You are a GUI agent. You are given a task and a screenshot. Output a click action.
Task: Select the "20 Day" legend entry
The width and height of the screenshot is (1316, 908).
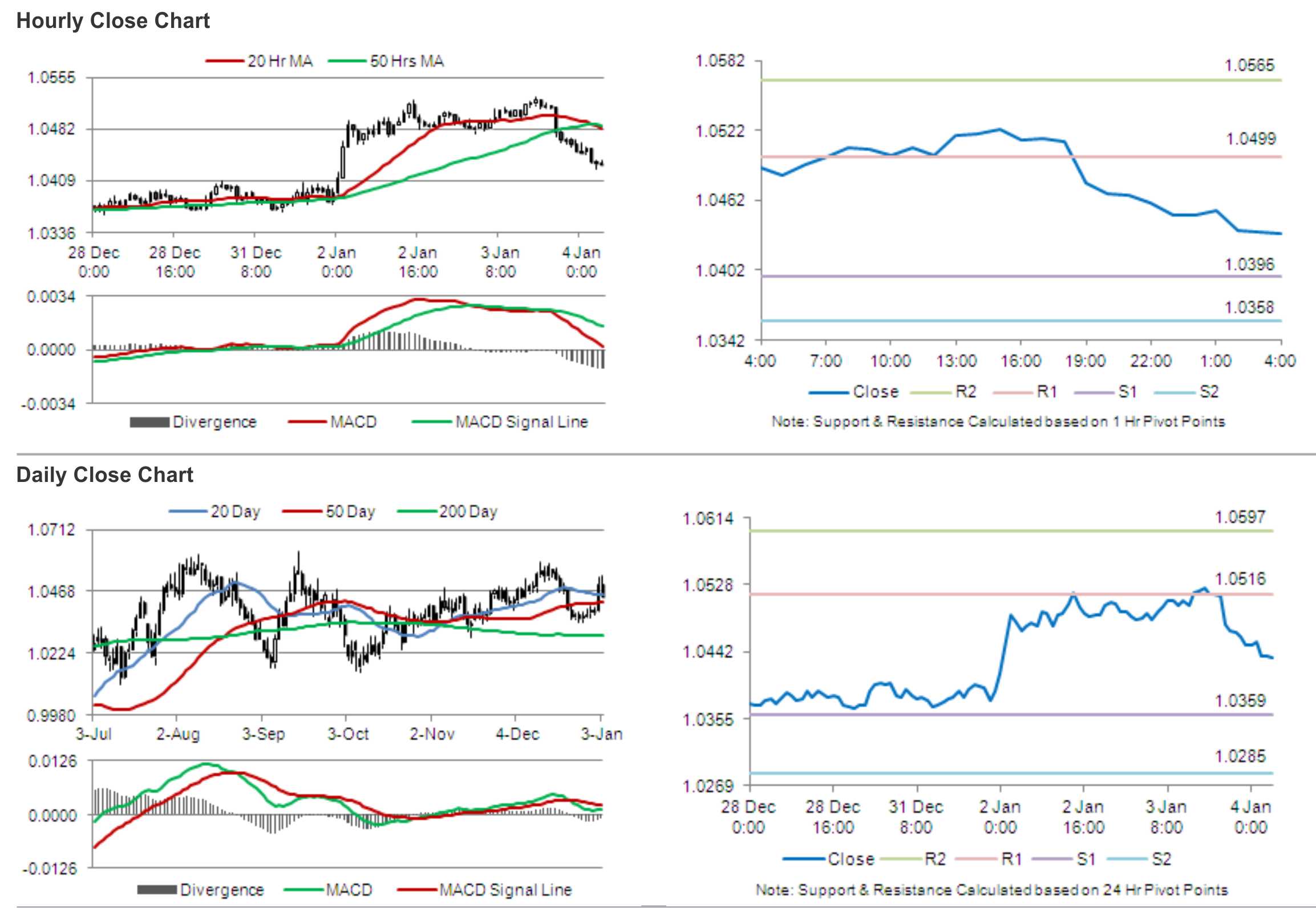point(214,511)
